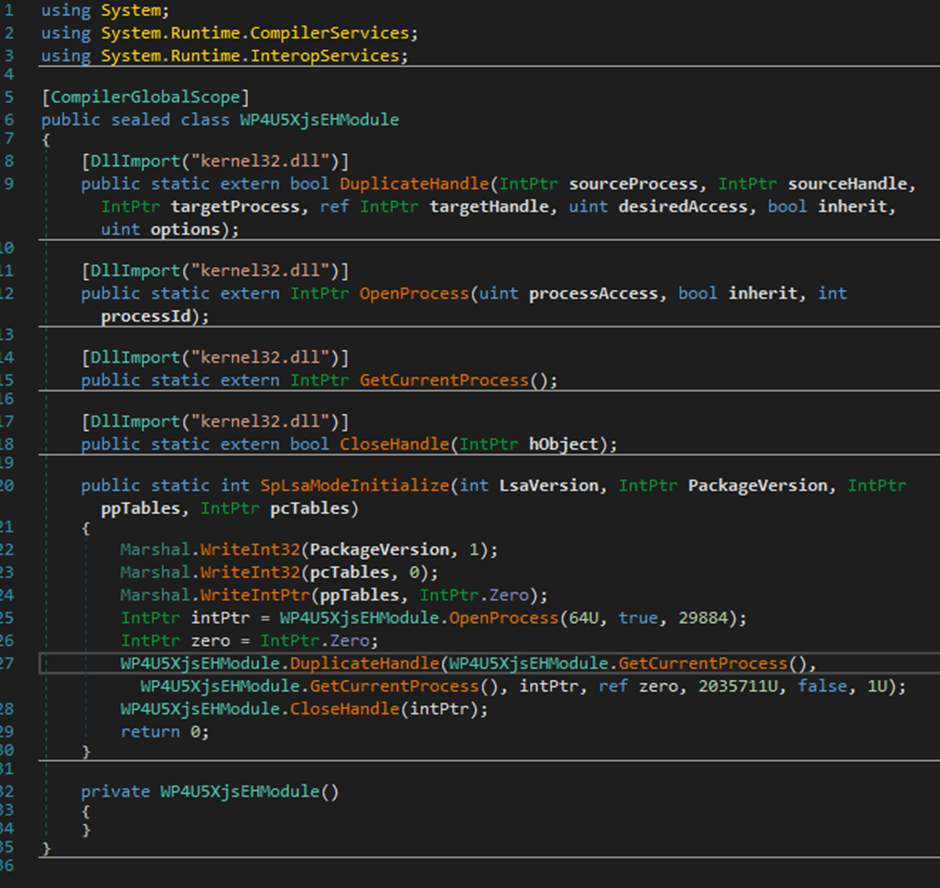This screenshot has width=940, height=888.
Task: Click WriteInt32 call on line 22
Action: pos(250,550)
